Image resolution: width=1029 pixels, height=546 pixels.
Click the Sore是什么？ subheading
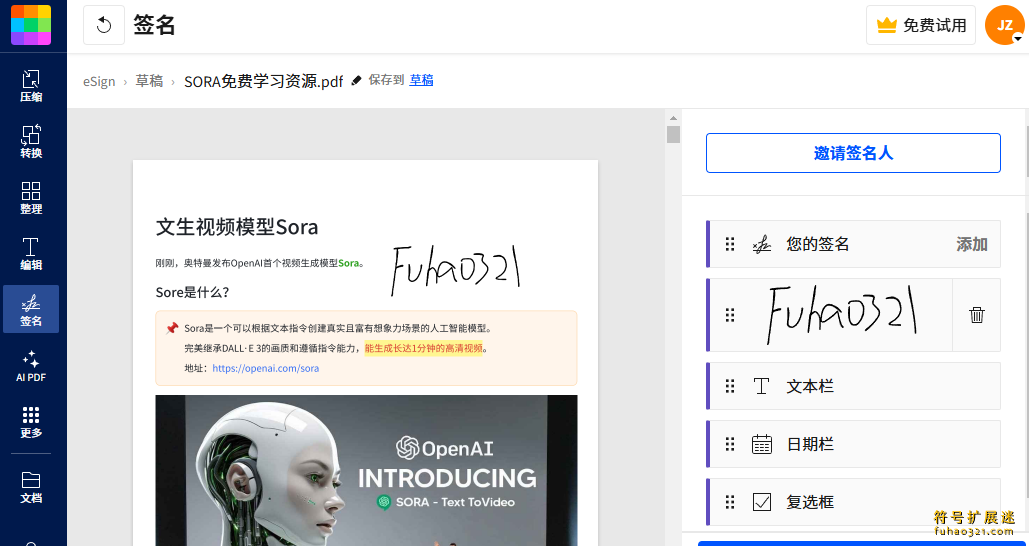[x=192, y=292]
